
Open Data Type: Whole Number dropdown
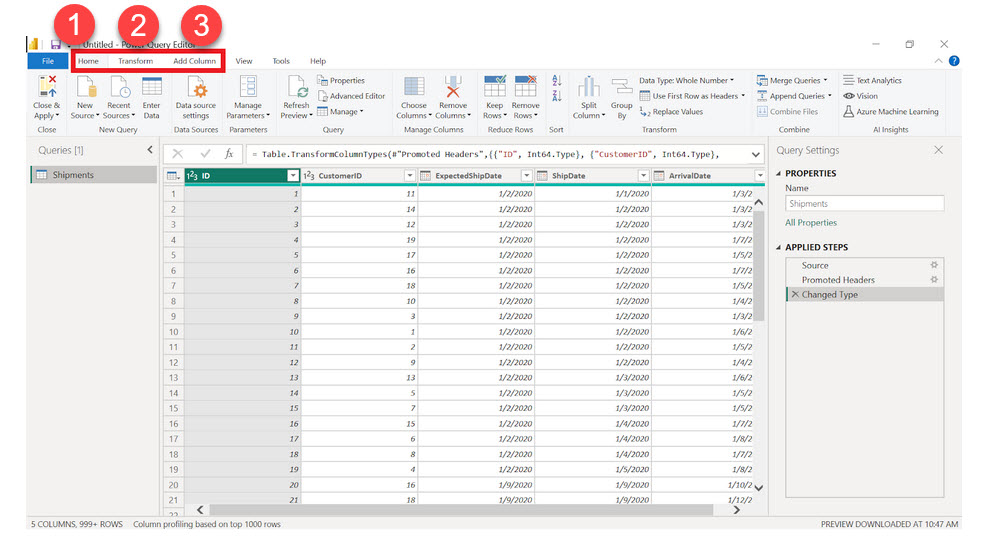point(687,80)
